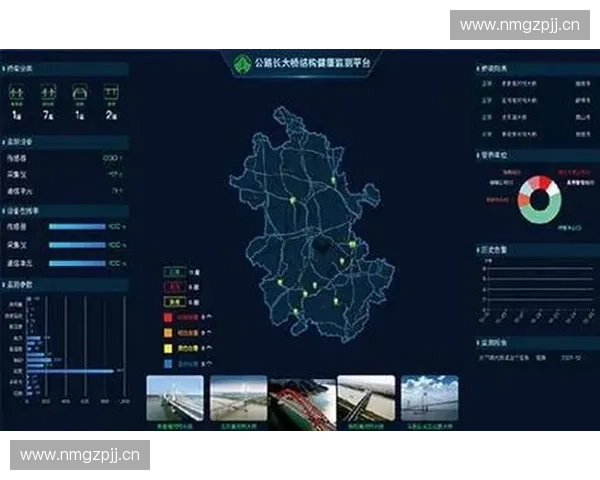This screenshot has height=480, width=600.
Task: Select the first row in the bridge list panel
Action: click(536, 83)
